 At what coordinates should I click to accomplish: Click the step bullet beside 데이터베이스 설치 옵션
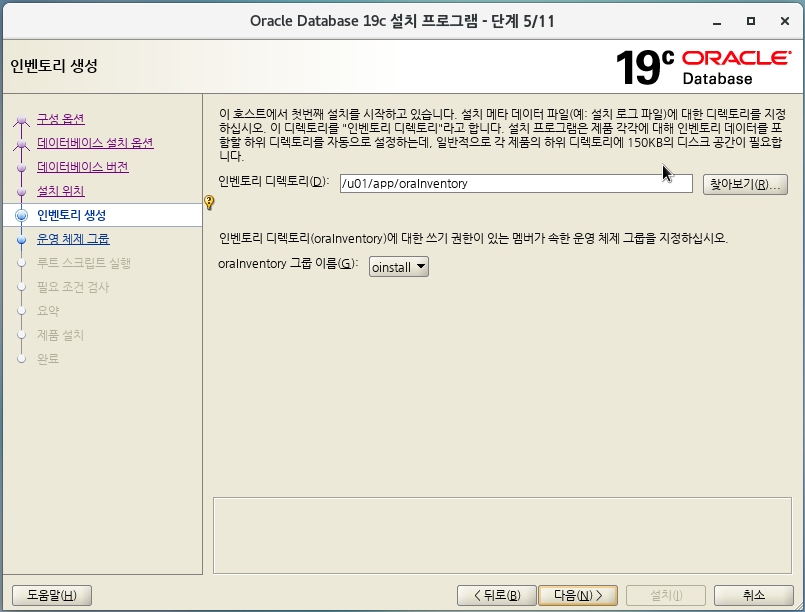coord(21,144)
